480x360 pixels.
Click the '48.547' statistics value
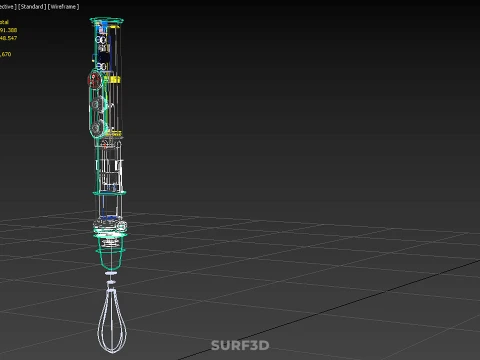point(8,38)
